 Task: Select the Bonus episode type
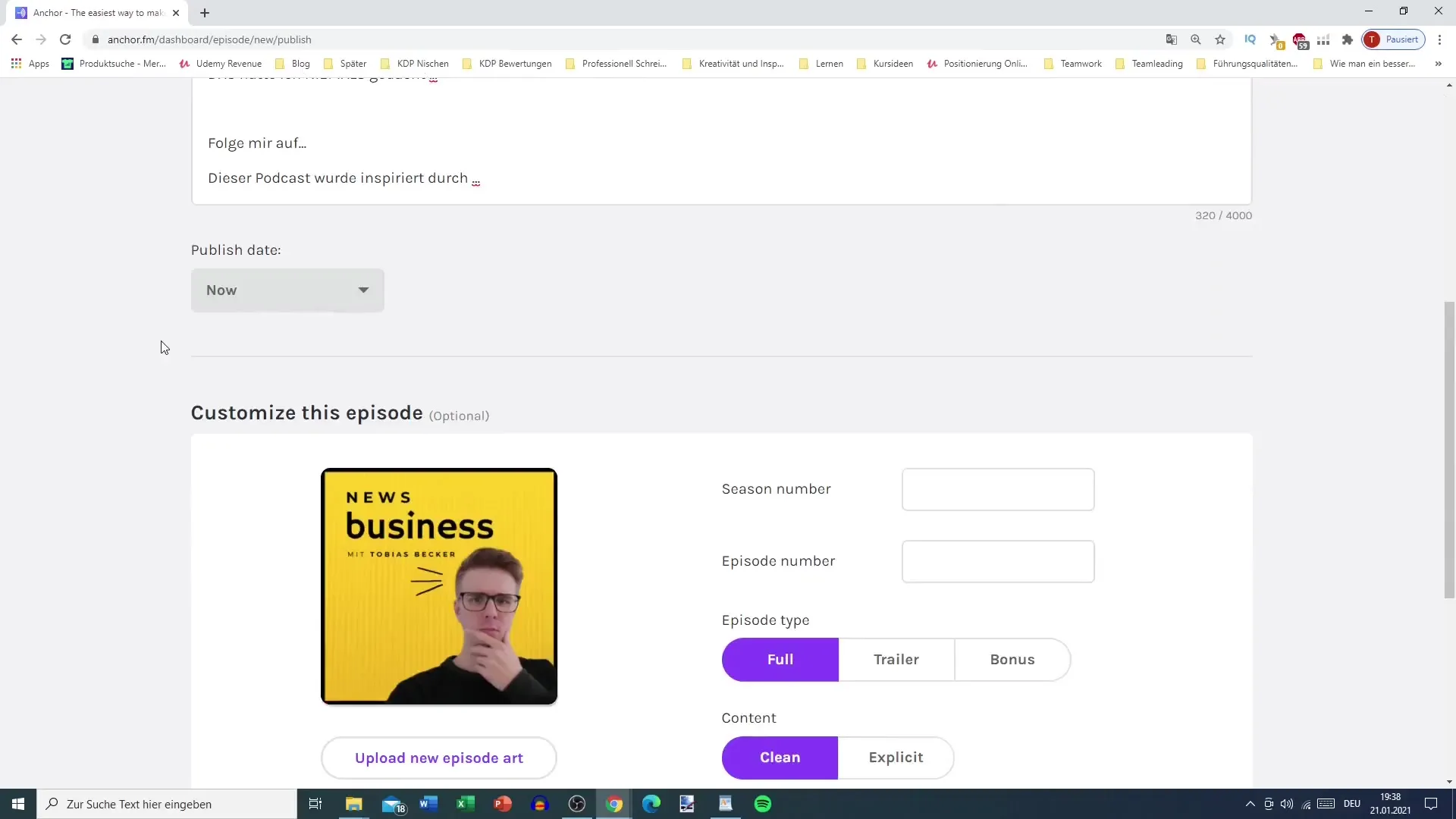[x=1012, y=660]
